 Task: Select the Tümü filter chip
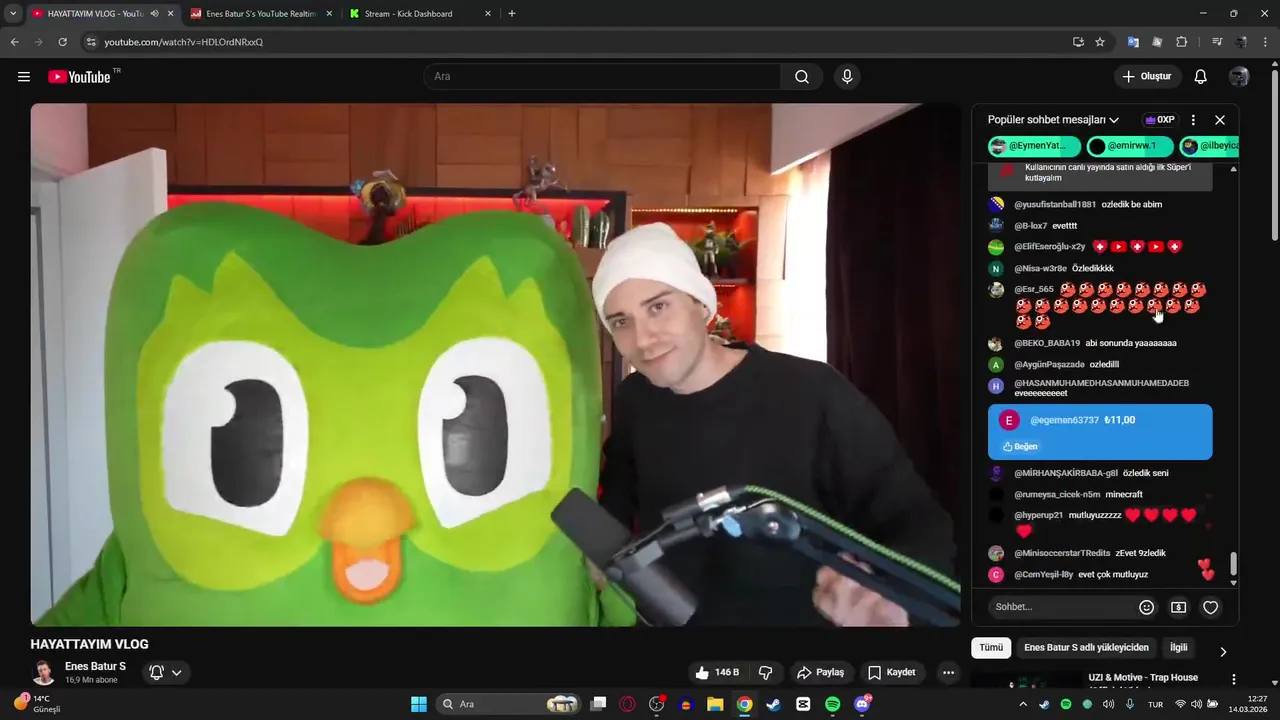[x=991, y=648]
